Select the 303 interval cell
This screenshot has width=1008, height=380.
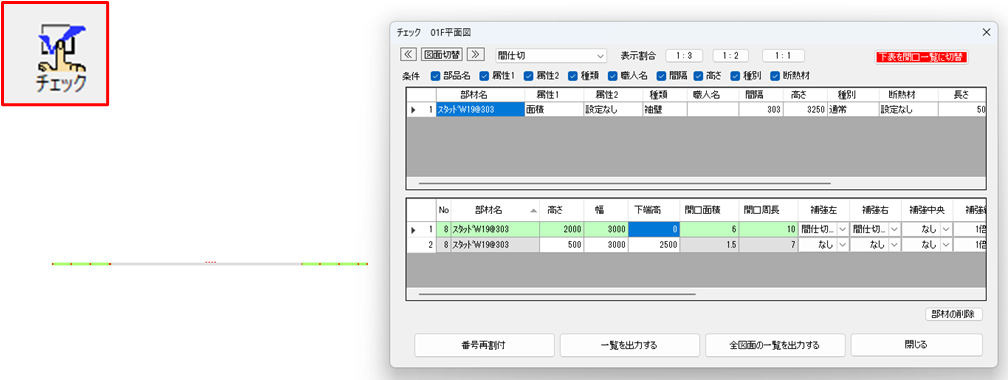tap(762, 109)
